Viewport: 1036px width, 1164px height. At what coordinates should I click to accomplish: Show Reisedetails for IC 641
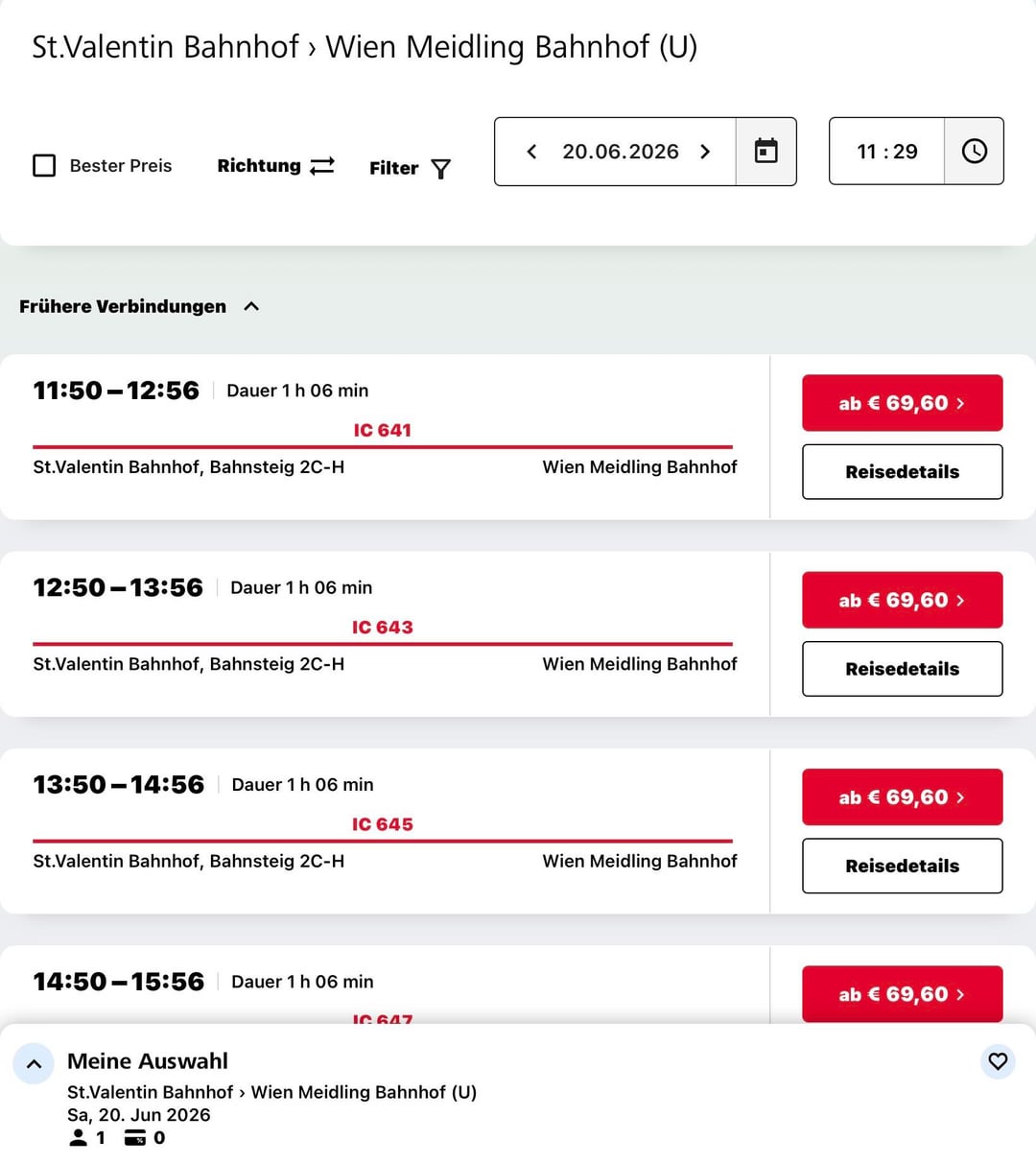point(902,472)
